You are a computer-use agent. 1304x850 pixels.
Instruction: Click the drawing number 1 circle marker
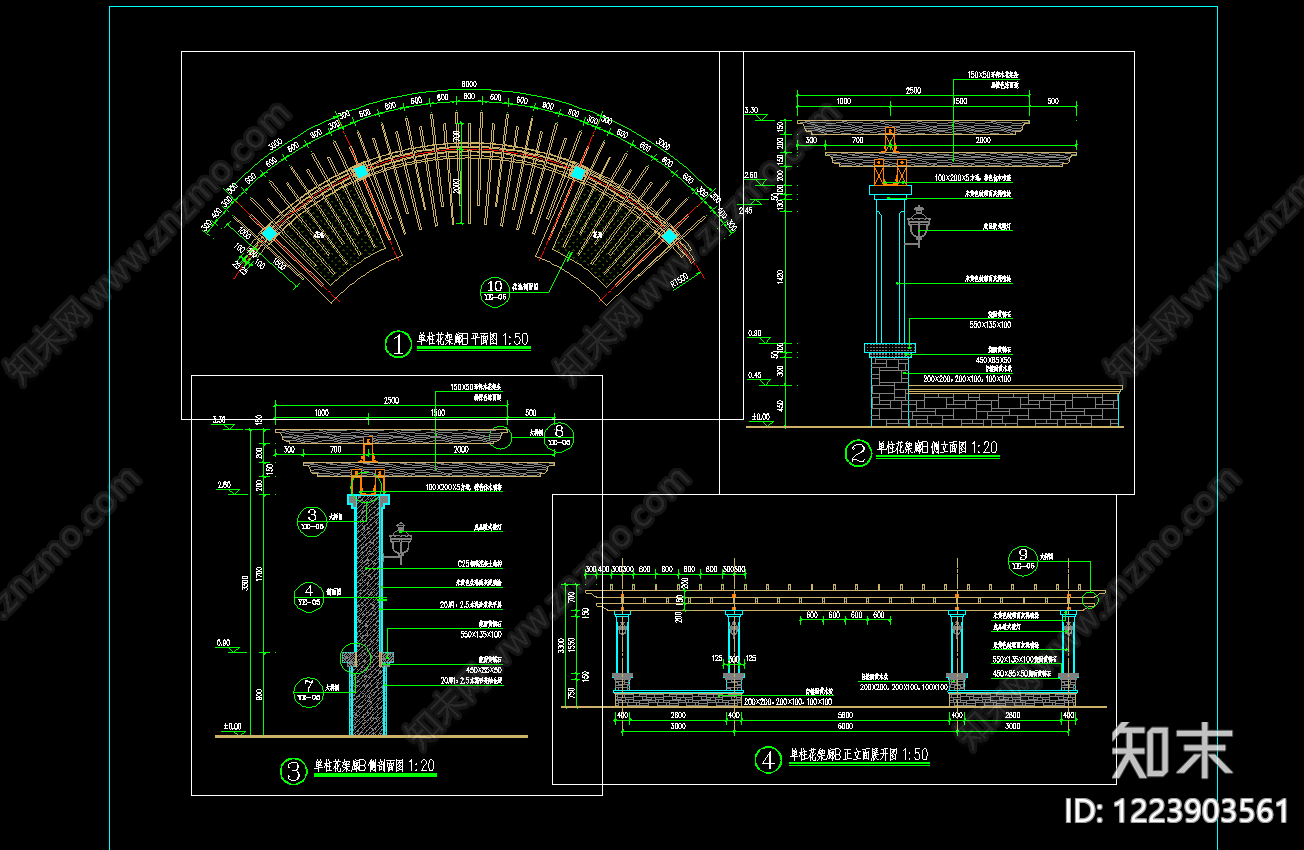pyautogui.click(x=399, y=344)
